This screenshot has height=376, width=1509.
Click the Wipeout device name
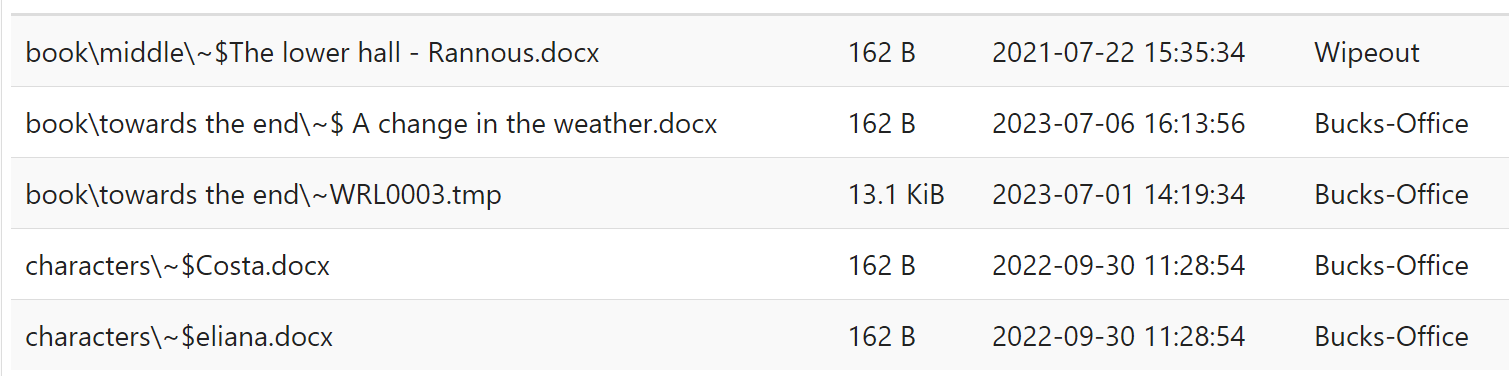click(1366, 53)
